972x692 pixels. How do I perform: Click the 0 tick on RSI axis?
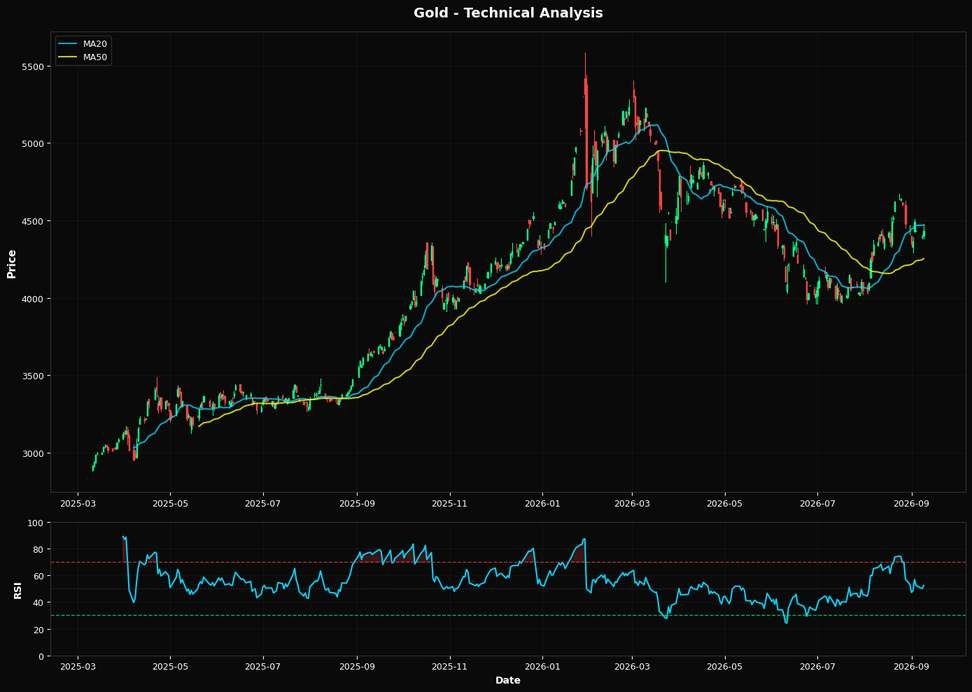[42, 657]
